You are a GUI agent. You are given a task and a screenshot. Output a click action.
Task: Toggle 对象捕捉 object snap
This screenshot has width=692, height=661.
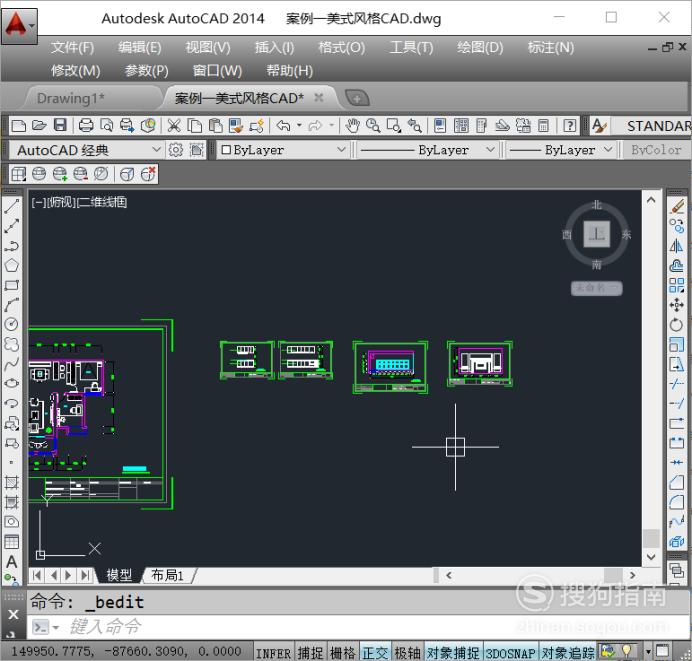453,653
